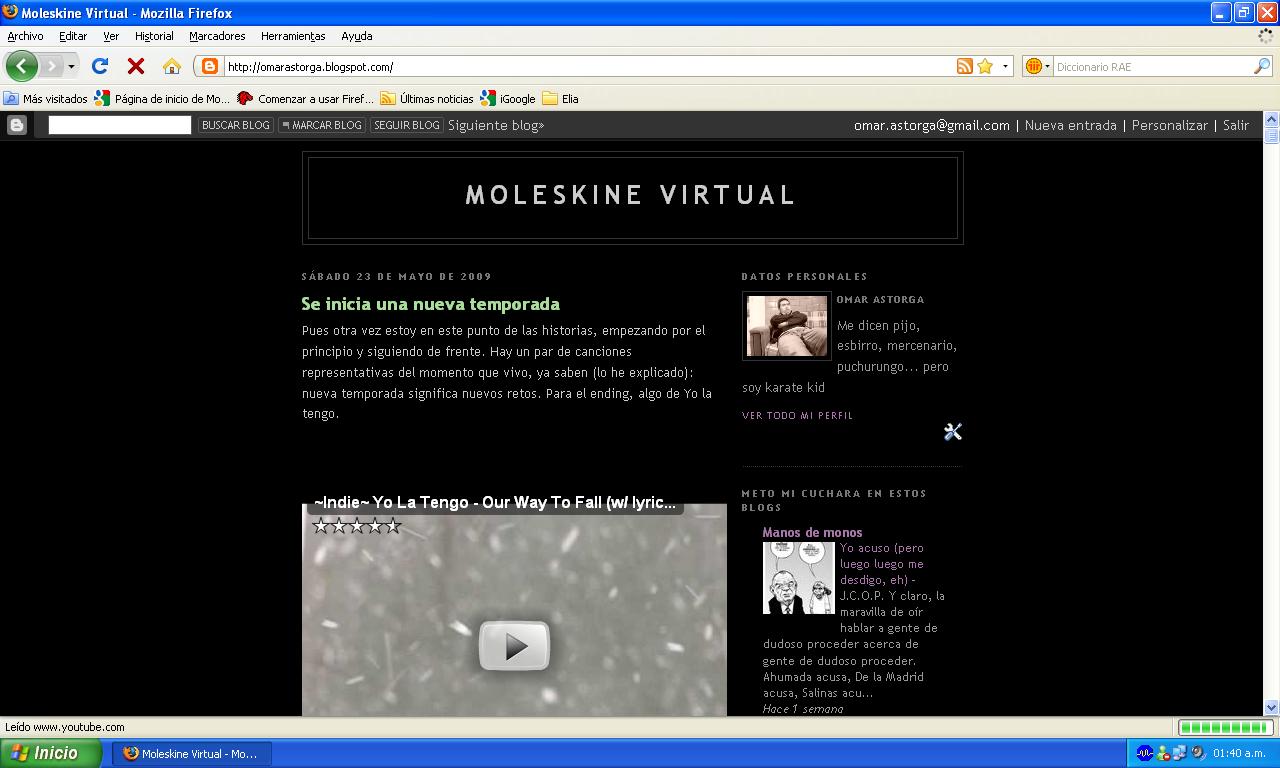Open the Archivo menu
Viewport: 1280px width, 768px height.
point(25,36)
